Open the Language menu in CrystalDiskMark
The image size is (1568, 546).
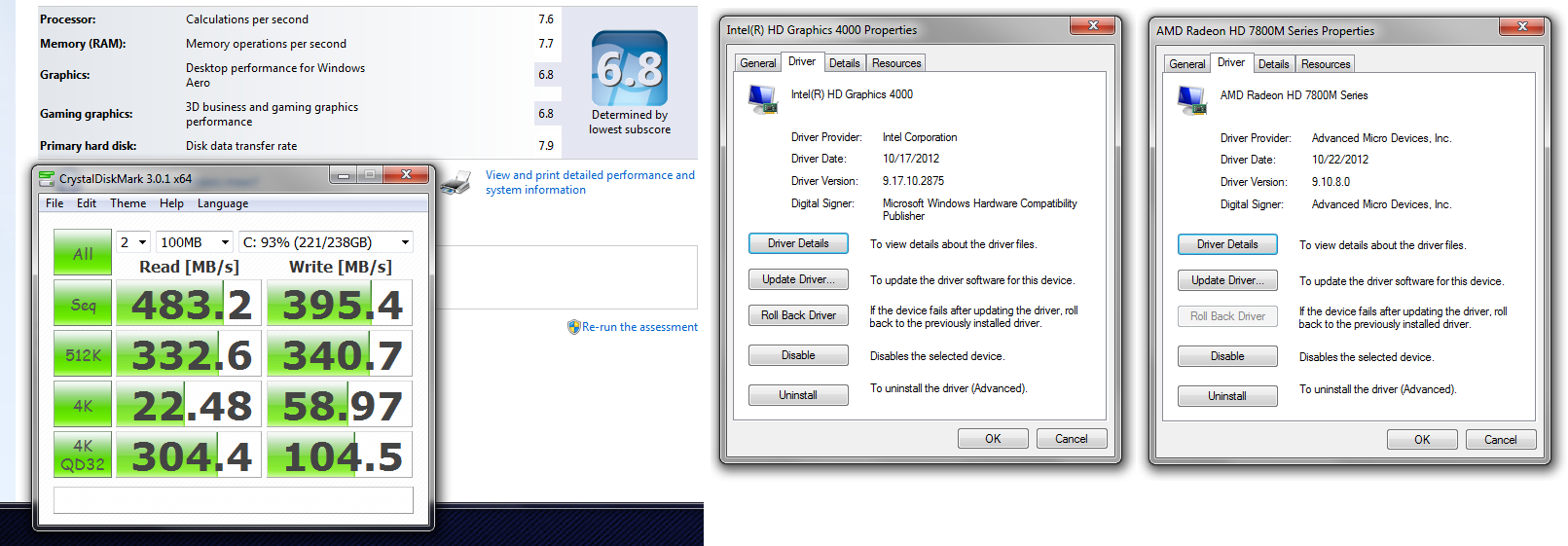pyautogui.click(x=223, y=203)
